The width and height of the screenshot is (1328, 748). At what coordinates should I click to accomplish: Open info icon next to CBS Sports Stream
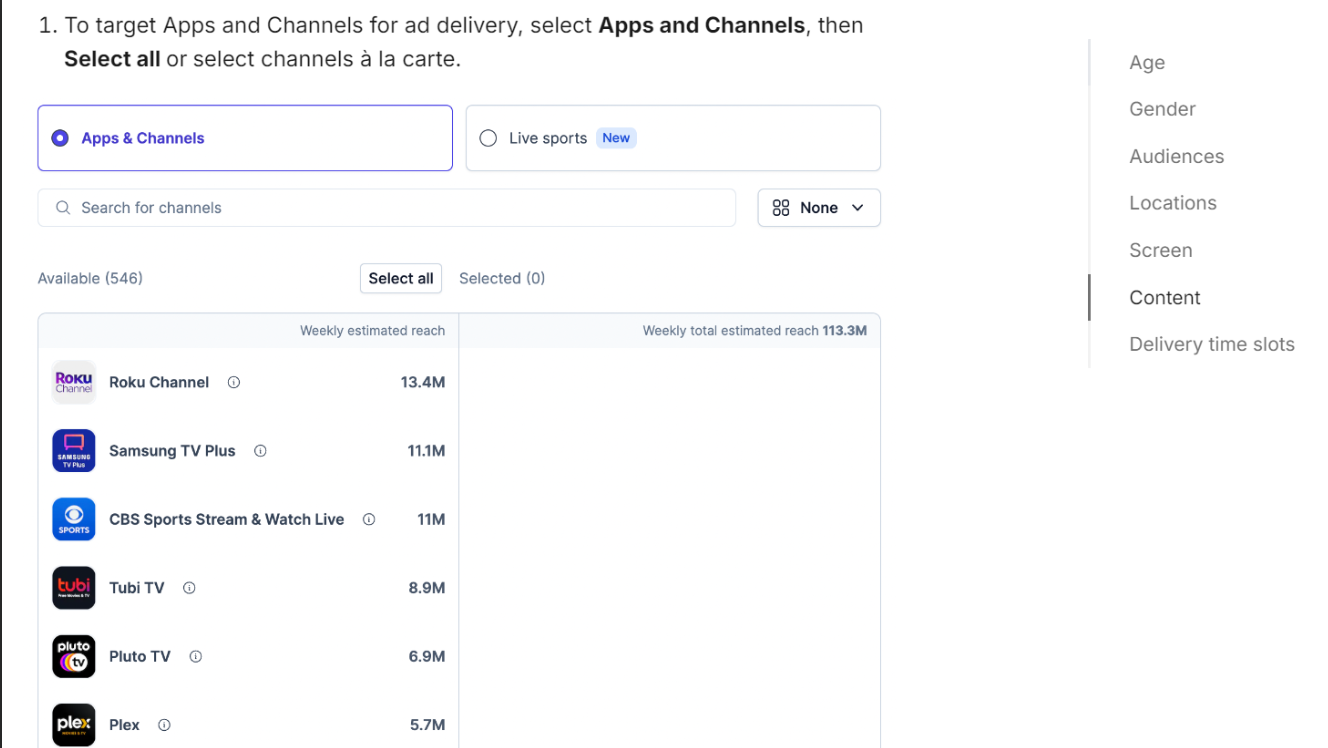tap(369, 519)
